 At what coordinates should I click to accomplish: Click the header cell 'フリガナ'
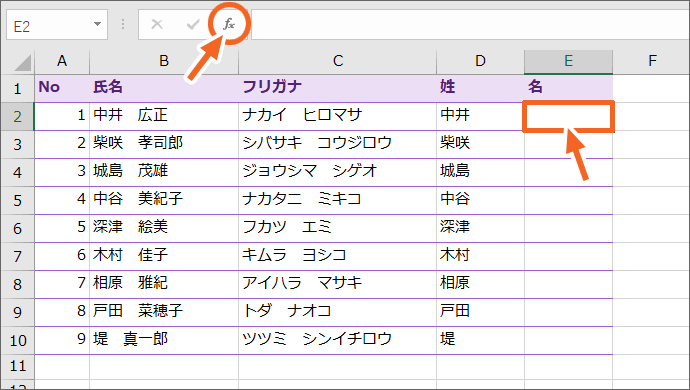pyautogui.click(x=338, y=88)
